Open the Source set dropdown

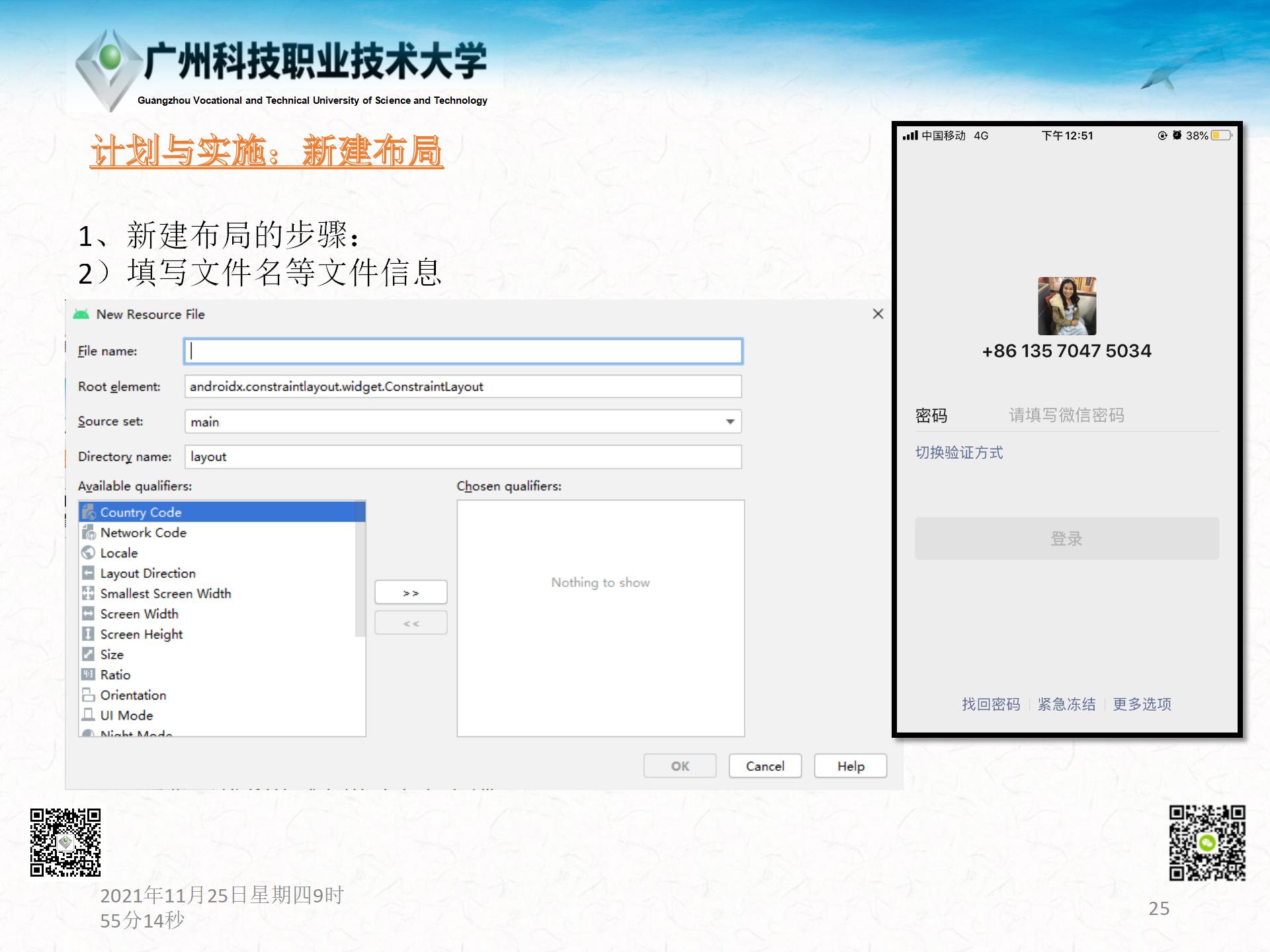point(730,422)
